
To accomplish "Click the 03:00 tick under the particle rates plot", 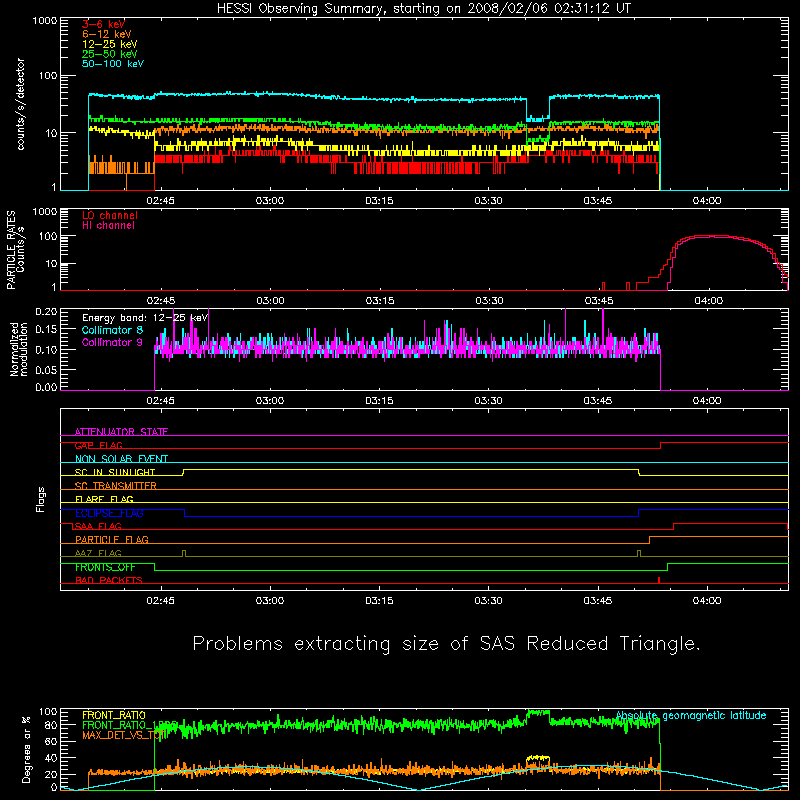I will pos(270,301).
